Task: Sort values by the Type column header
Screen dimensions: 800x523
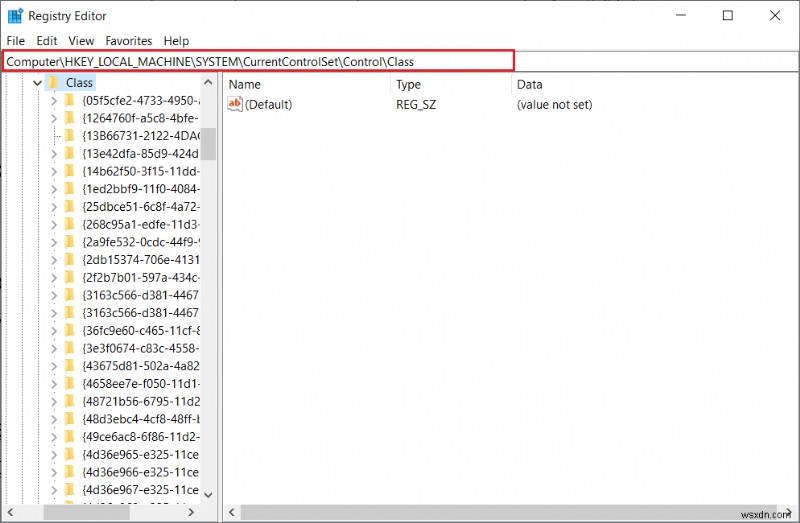Action: tap(451, 84)
